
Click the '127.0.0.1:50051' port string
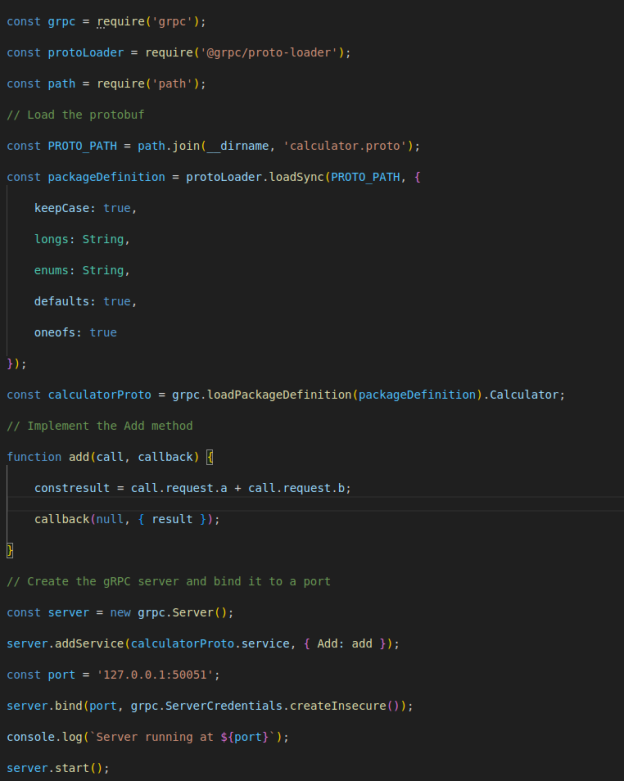coord(154,675)
